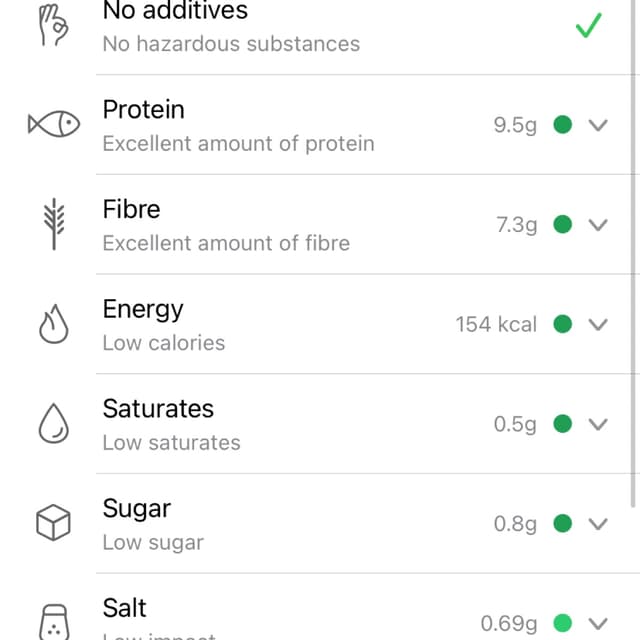Image resolution: width=640 pixels, height=640 pixels.
Task: Expand the Fibre details chevron
Action: 598,224
